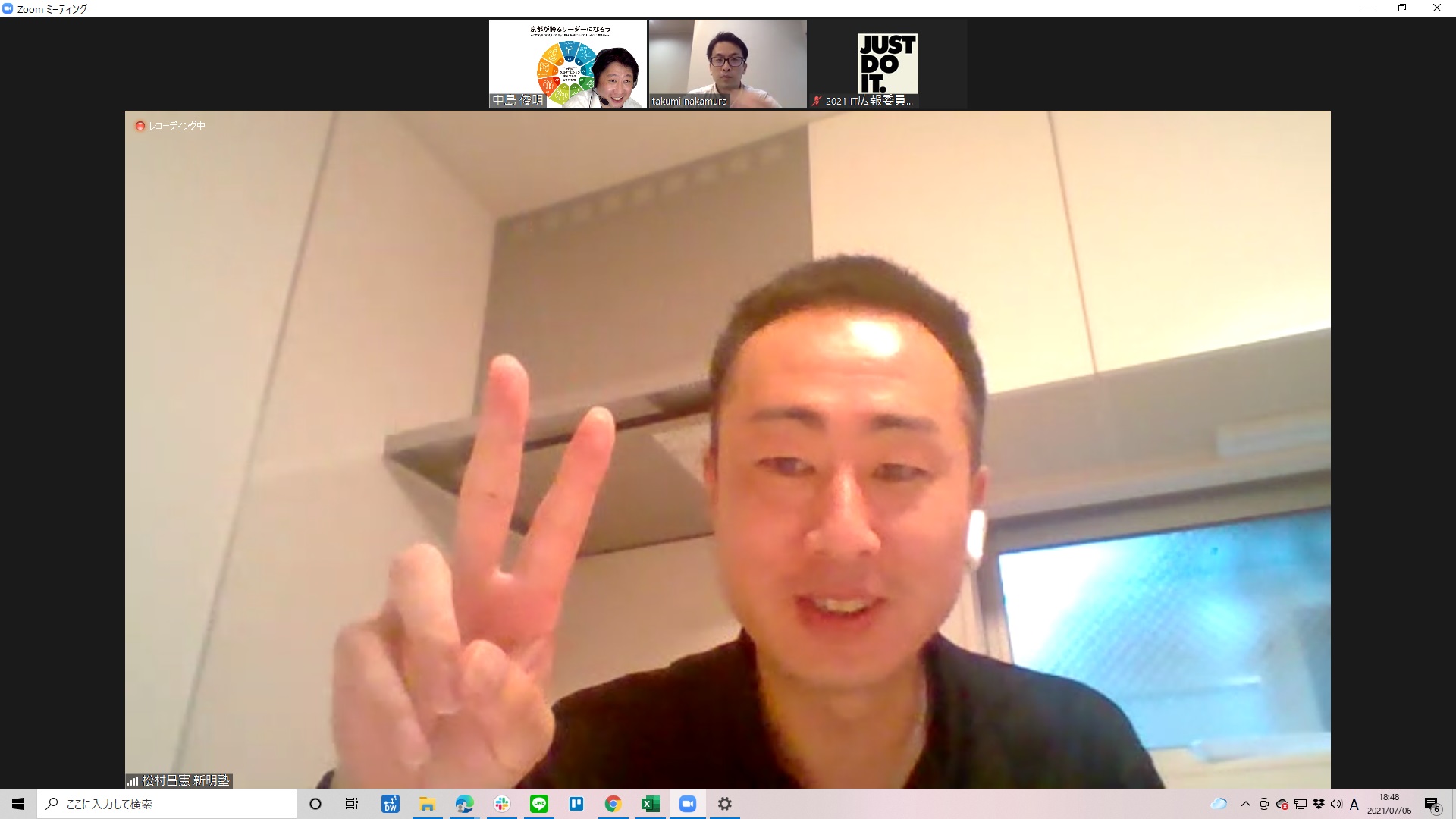This screenshot has height=819, width=1456.
Task: Click the 中島 俊明 name label
Action: tap(518, 100)
